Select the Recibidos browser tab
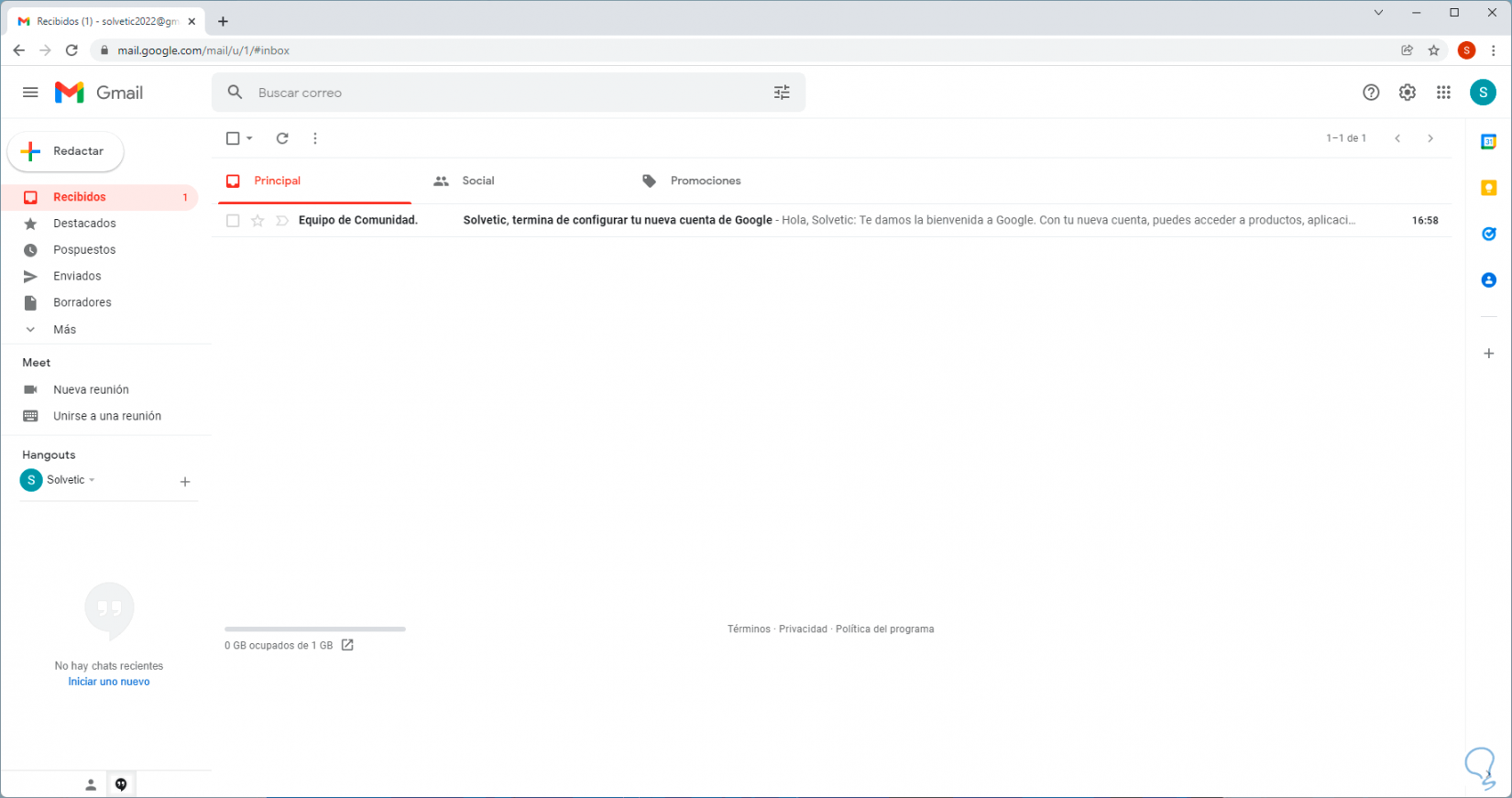The width and height of the screenshot is (1512, 798). point(106,21)
